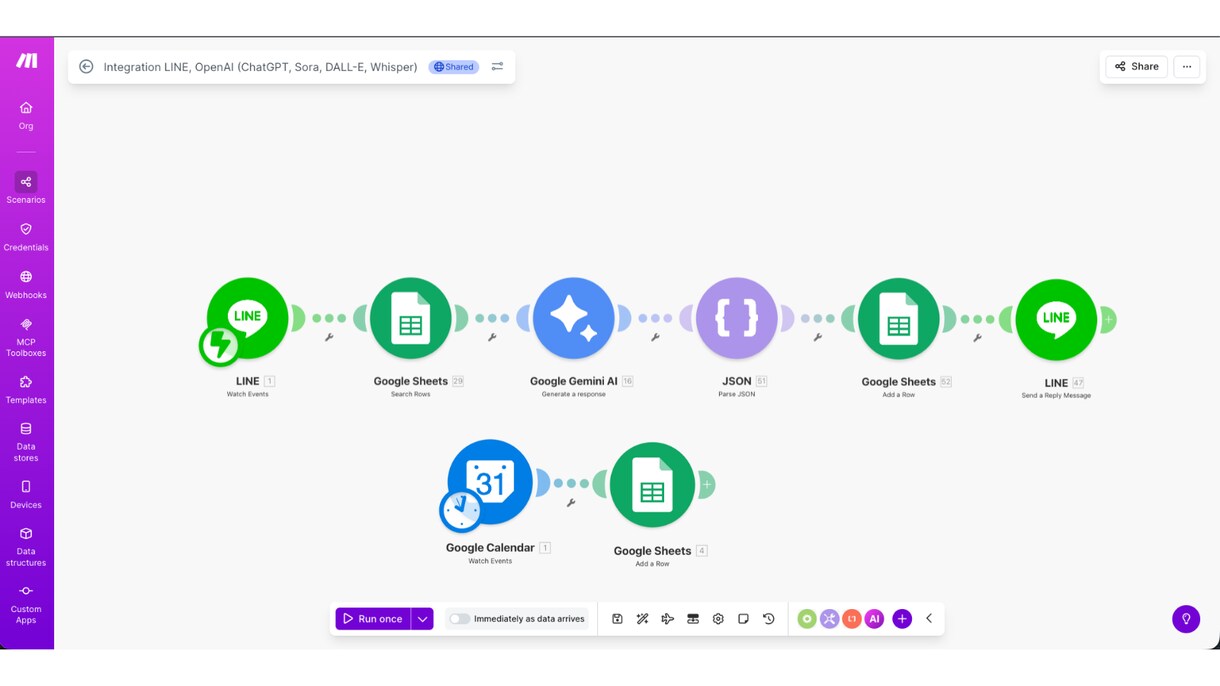Click the Shared badge
The image size is (1220, 686).
coord(454,67)
